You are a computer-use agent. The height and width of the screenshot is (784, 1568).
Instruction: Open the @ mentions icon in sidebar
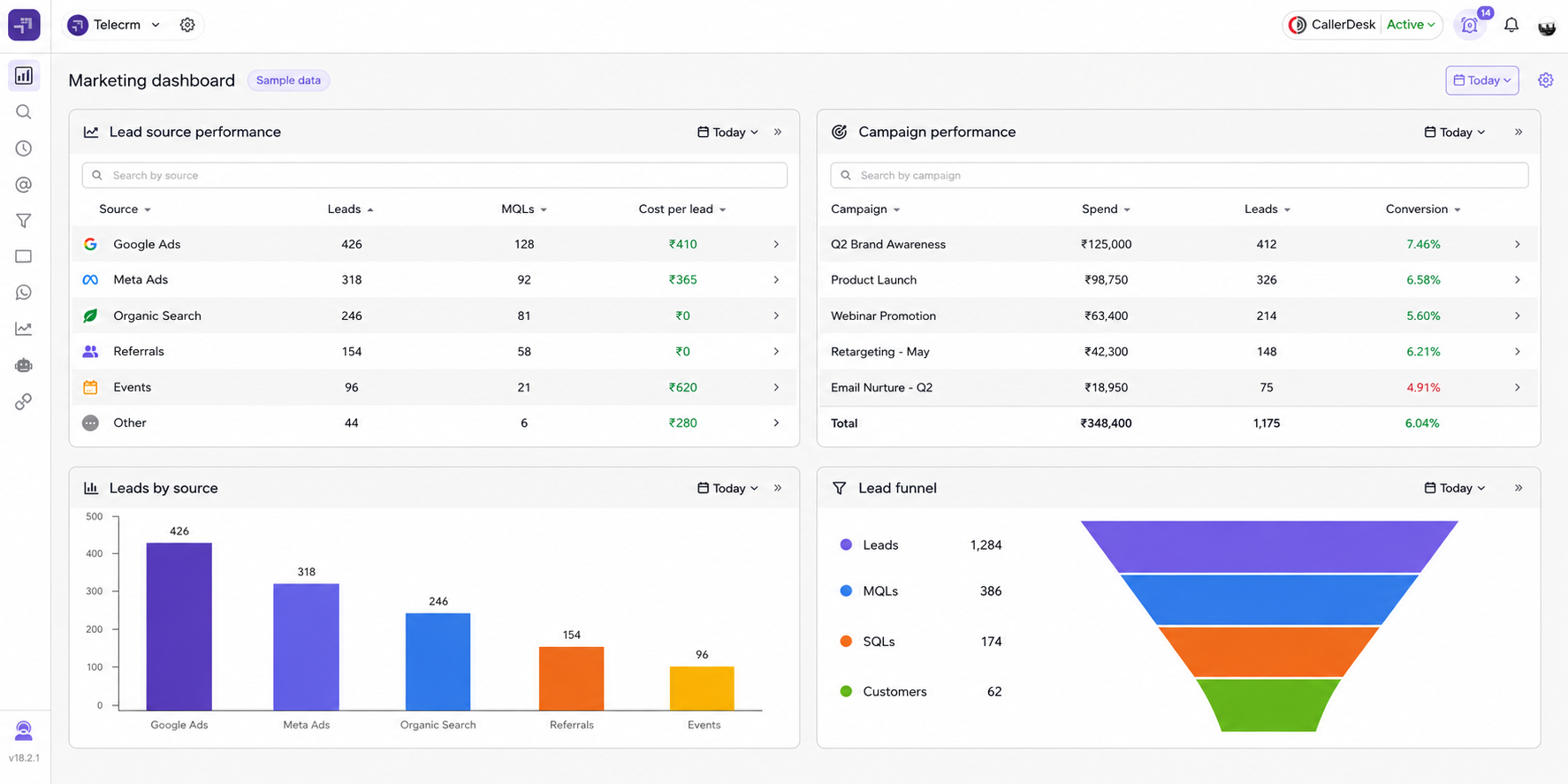(x=24, y=185)
